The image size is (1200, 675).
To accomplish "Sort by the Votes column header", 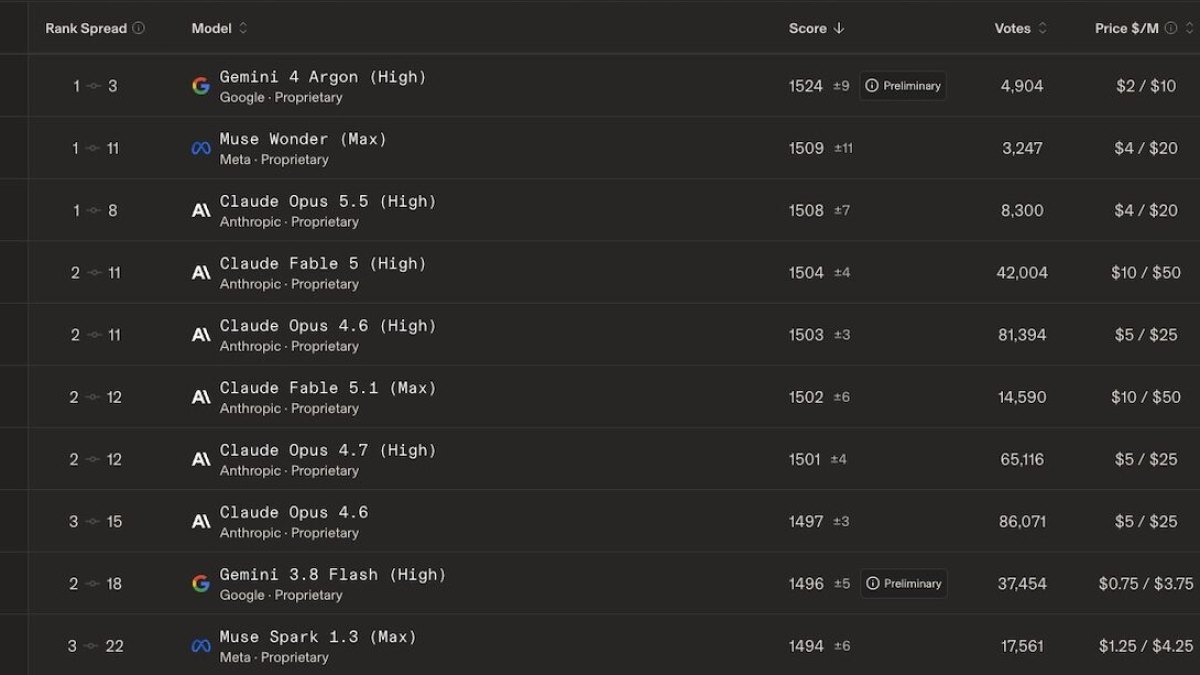I will click(1012, 28).
